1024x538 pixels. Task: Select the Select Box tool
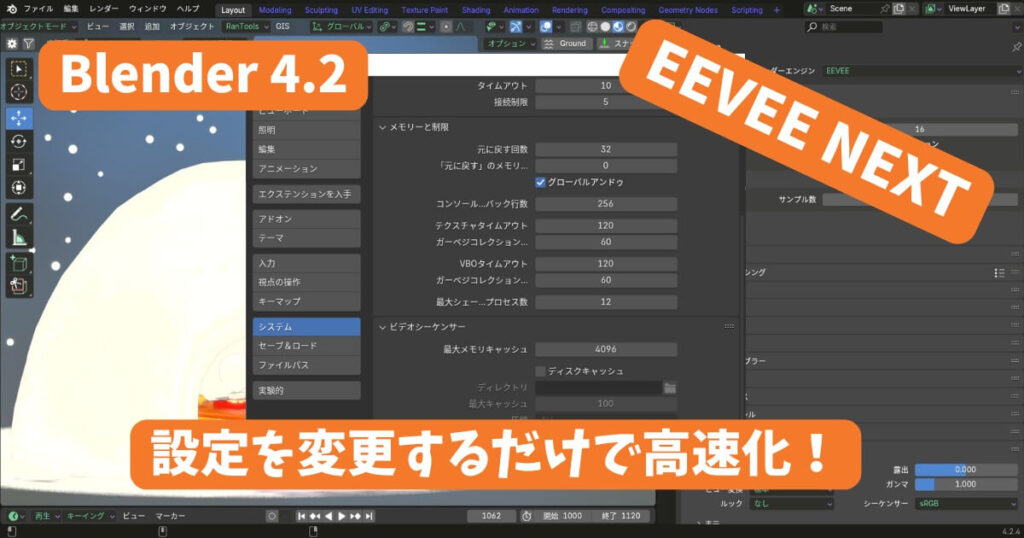19,69
